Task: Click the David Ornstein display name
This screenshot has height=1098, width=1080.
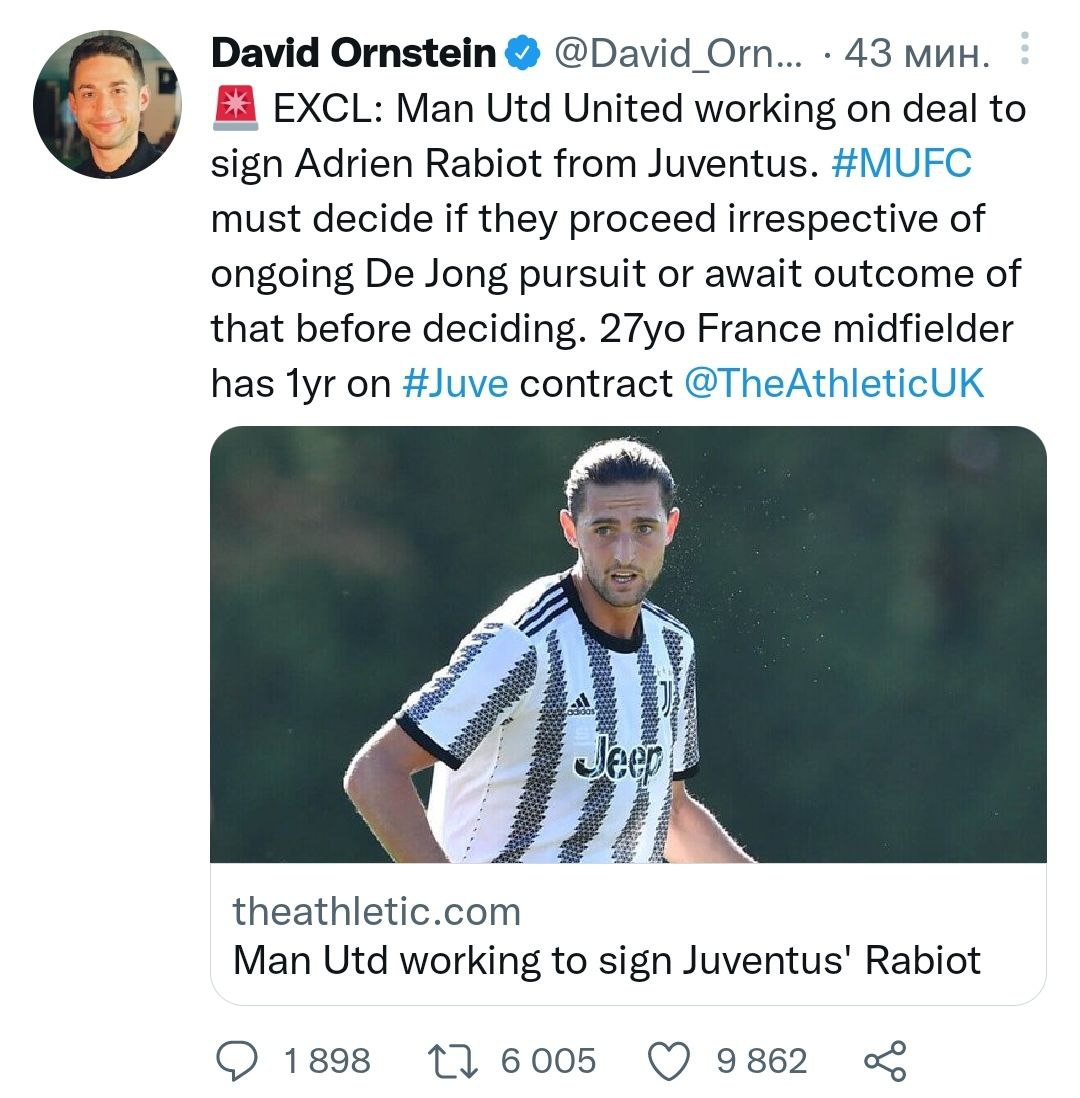Action: click(353, 54)
